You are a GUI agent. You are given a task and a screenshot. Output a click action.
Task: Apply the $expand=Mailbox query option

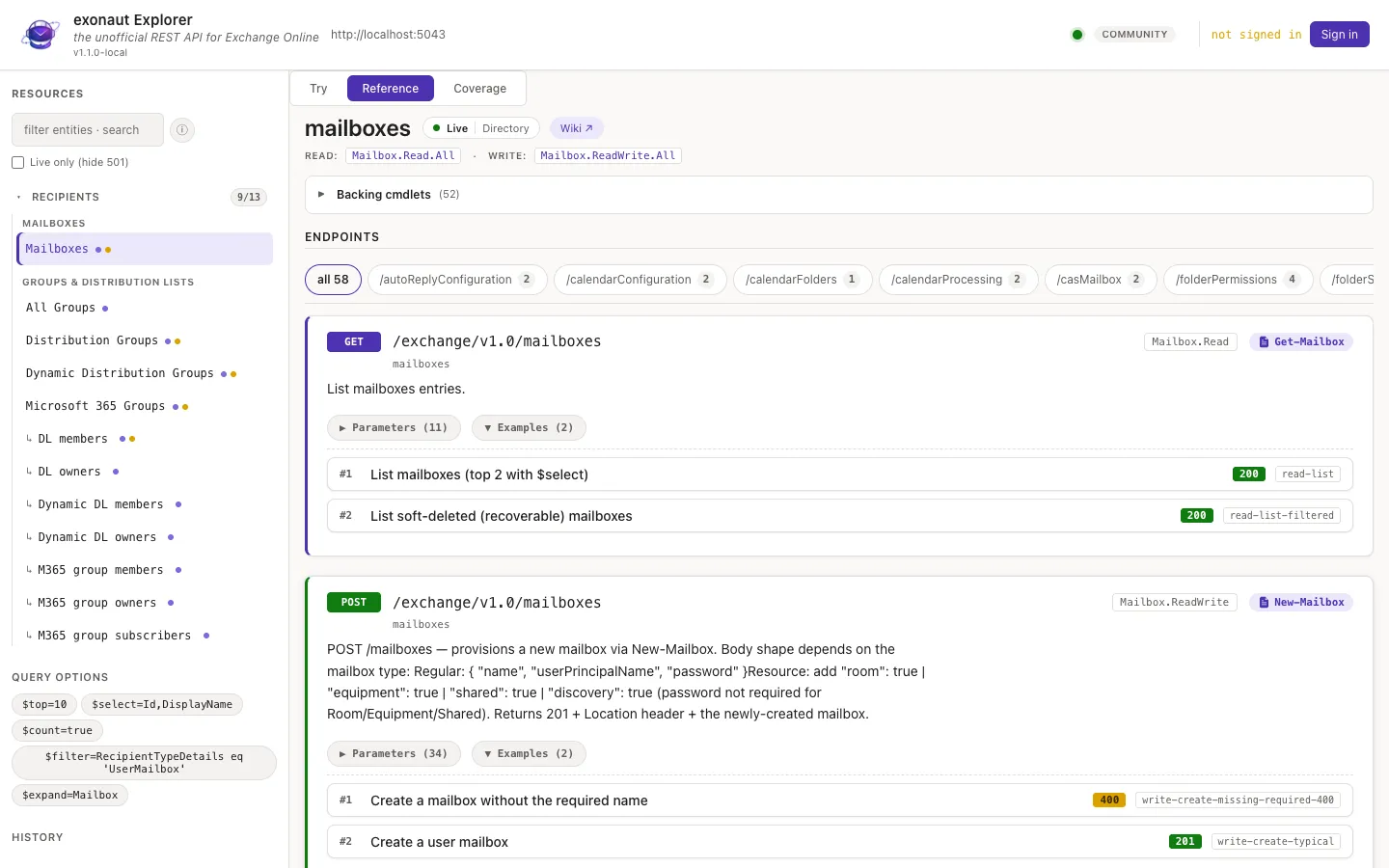tap(70, 796)
